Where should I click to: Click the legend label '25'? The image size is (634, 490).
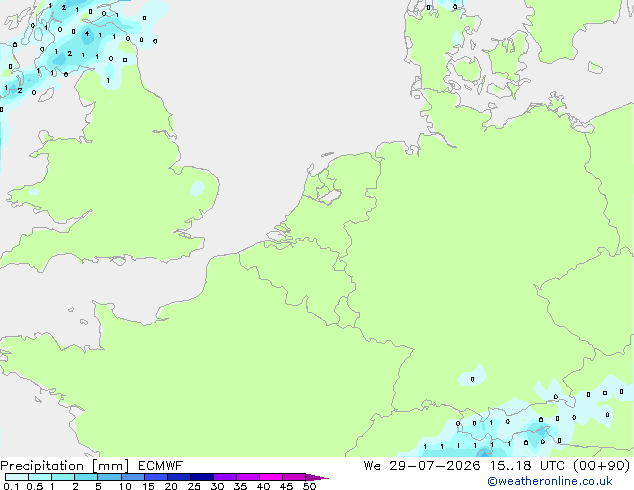(194, 486)
